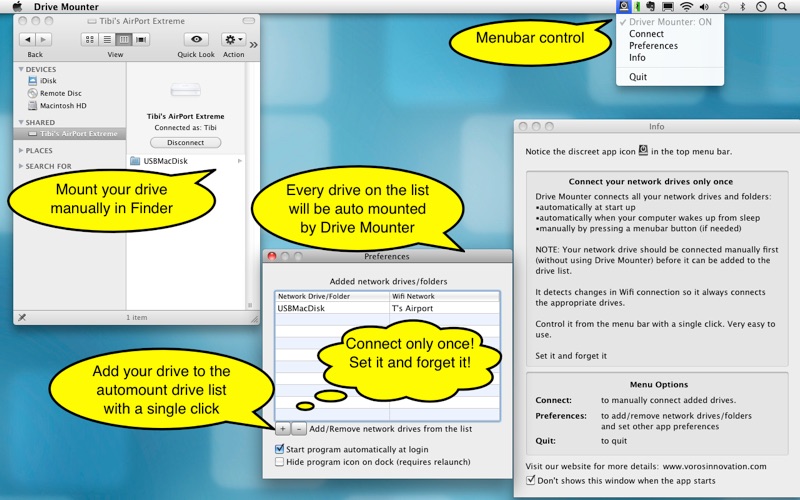Switch Finder to list view
The height and width of the screenshot is (500, 800).
coord(106,39)
